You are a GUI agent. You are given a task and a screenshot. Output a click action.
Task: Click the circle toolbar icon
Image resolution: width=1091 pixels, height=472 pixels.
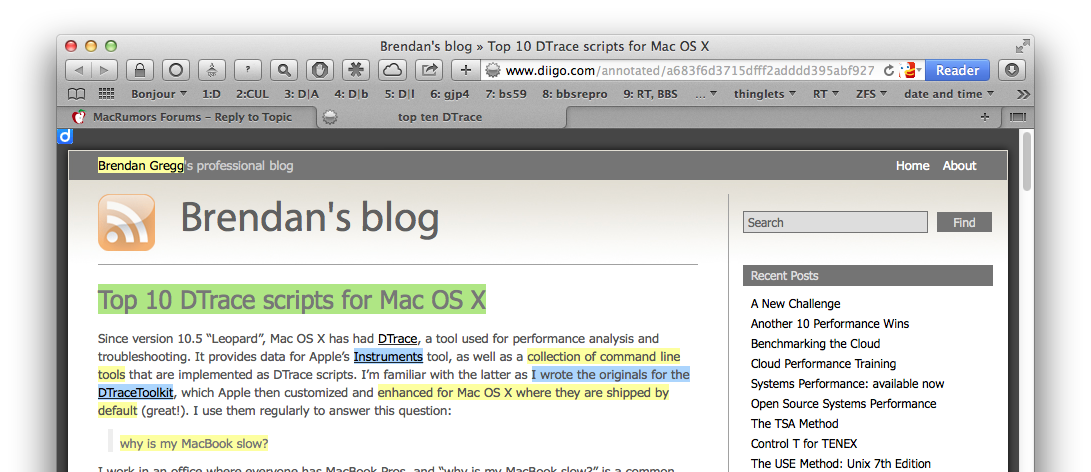click(176, 70)
